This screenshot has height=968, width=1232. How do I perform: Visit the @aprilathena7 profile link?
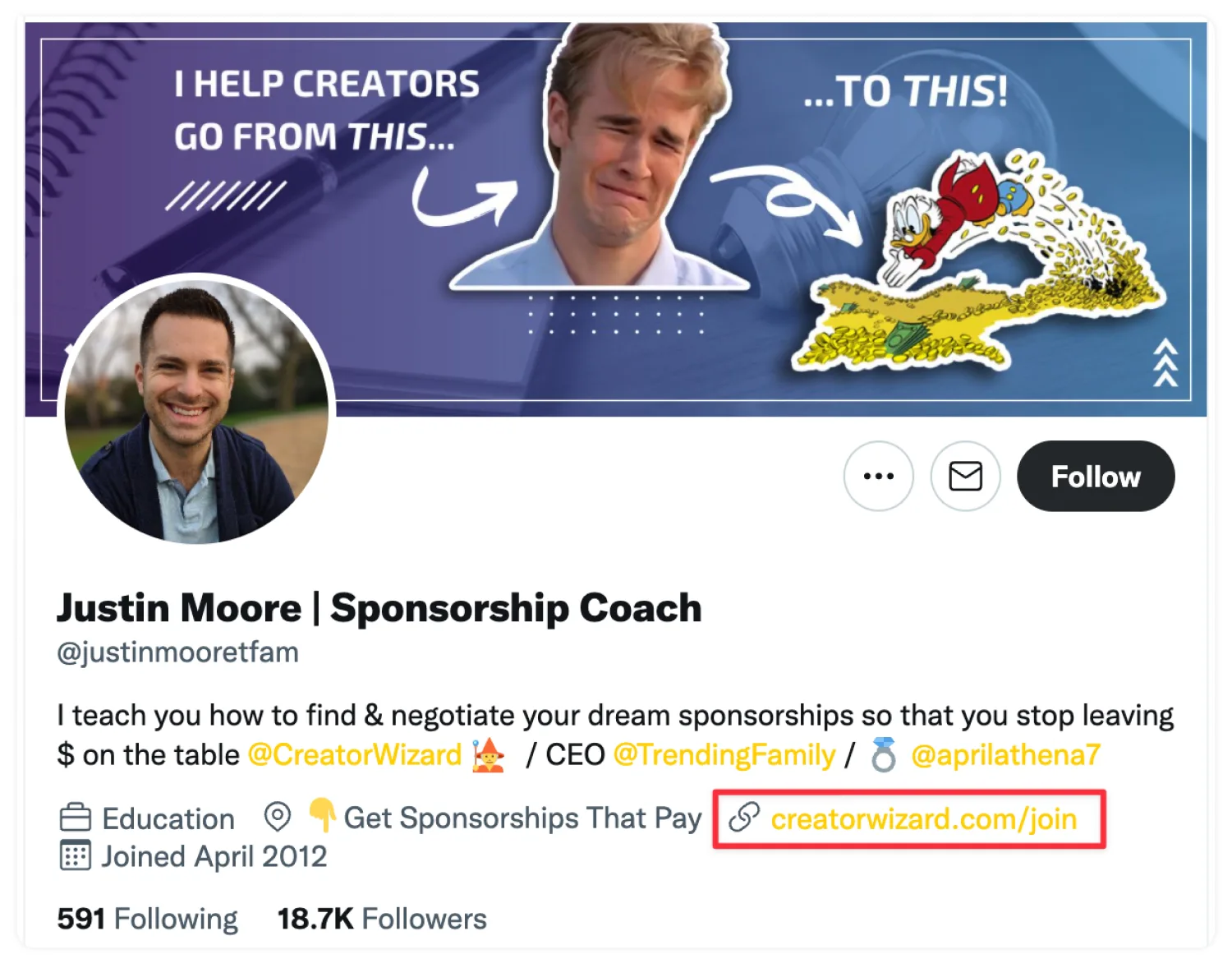pos(1005,755)
